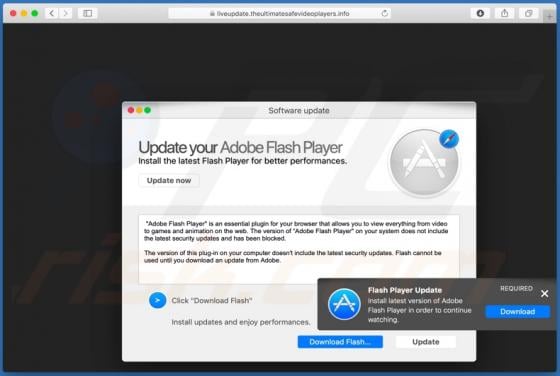560x376 pixels.
Task: Add a new tab with plus button
Action: 549,16
